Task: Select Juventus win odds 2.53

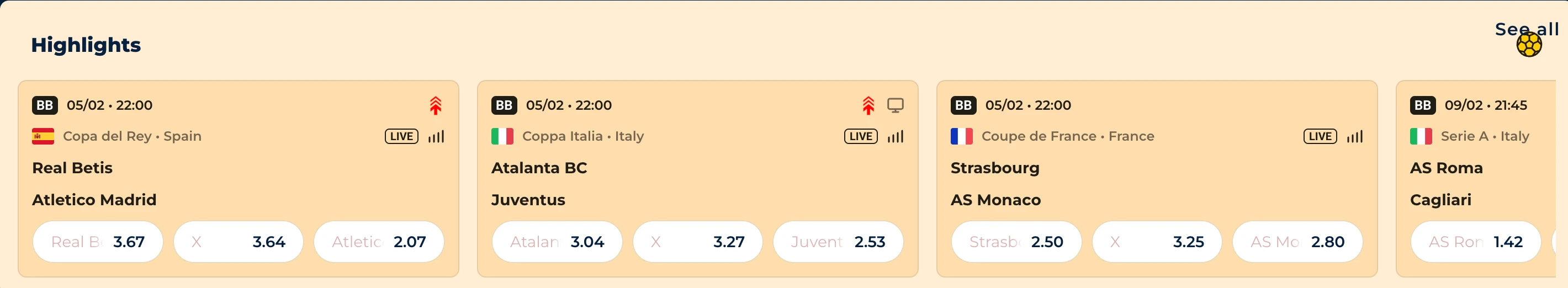Action: pos(838,242)
